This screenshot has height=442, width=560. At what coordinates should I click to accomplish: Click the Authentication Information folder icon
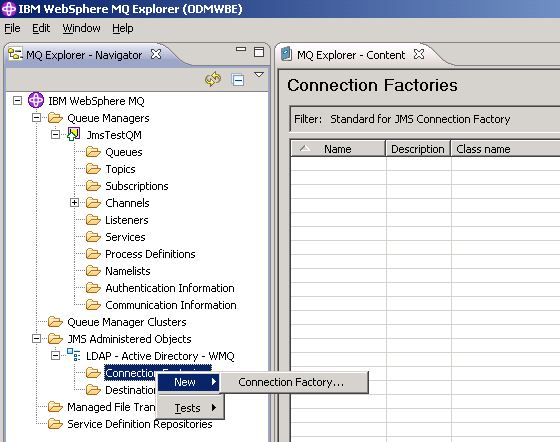(93, 288)
